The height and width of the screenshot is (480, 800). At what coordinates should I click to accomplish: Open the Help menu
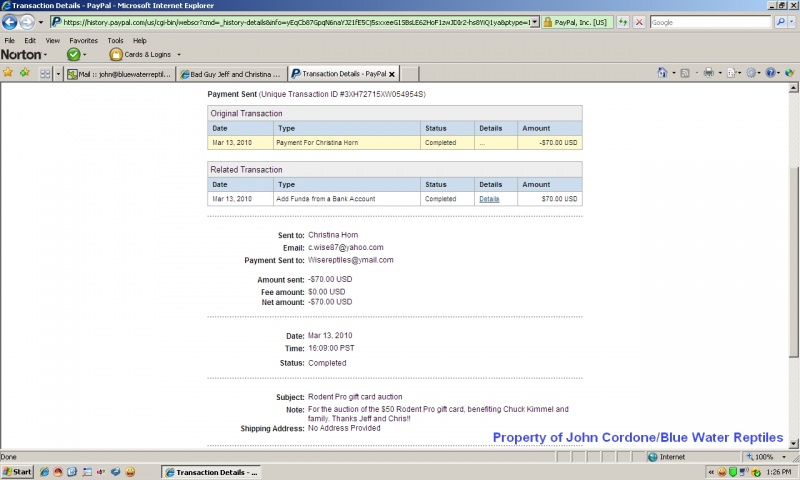[x=140, y=40]
